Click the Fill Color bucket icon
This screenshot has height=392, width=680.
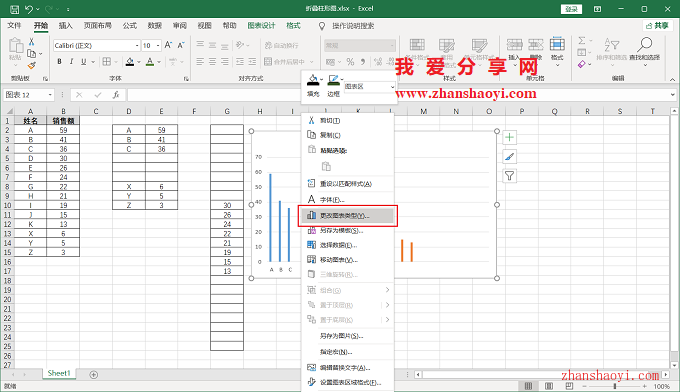[130, 62]
